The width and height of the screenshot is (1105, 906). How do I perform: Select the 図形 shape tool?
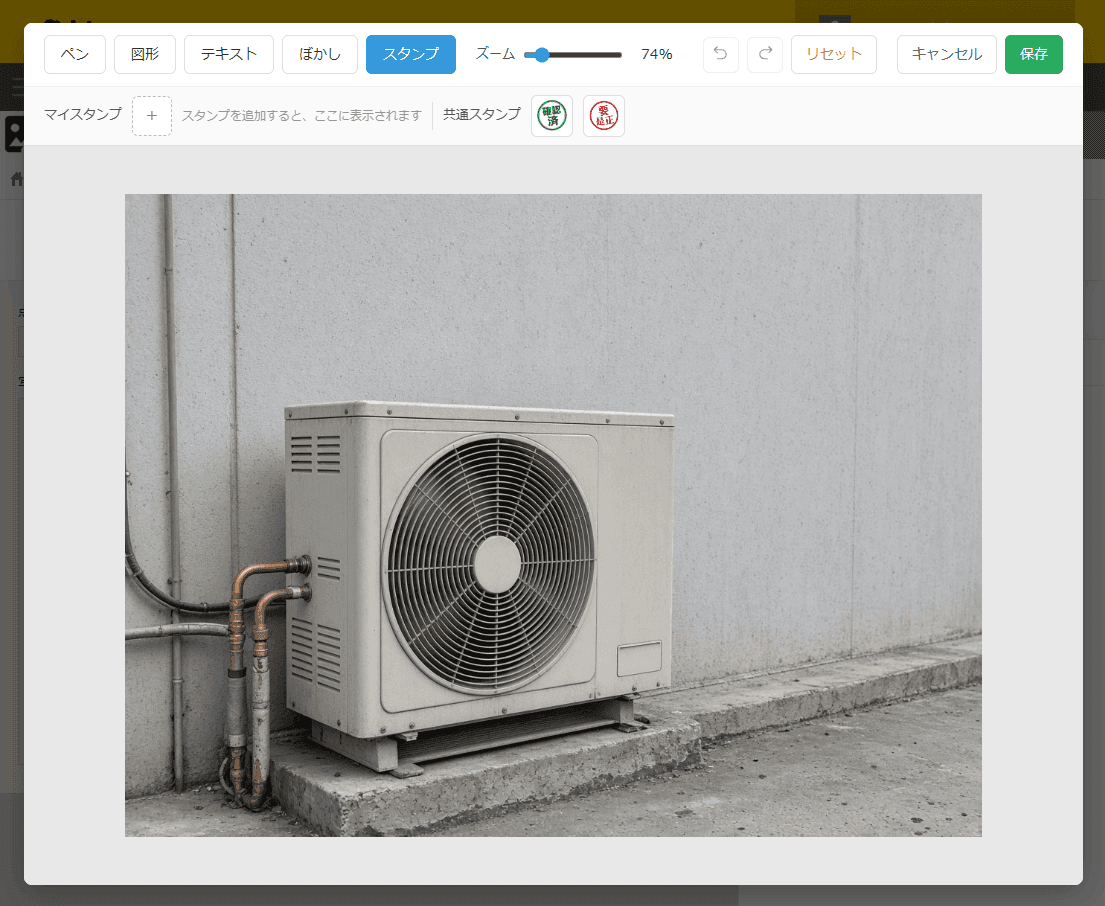pos(144,54)
